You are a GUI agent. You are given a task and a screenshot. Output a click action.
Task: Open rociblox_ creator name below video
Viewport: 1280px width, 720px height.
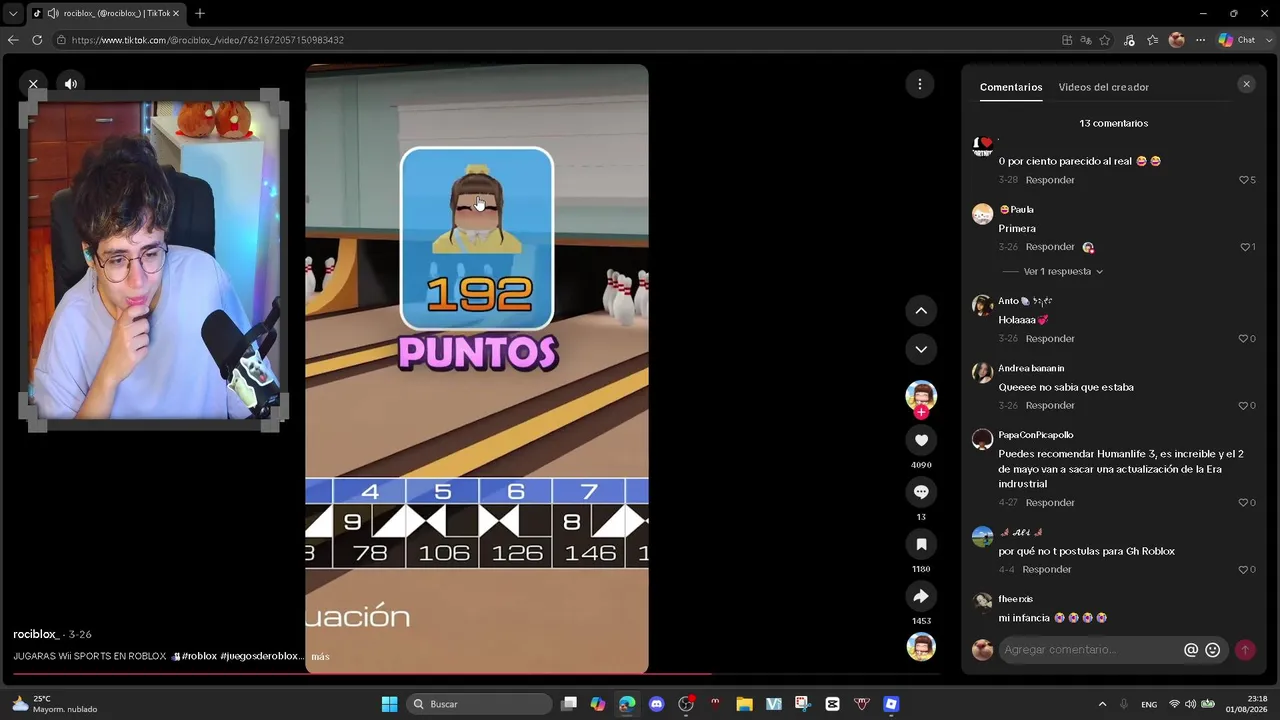tap(36, 634)
